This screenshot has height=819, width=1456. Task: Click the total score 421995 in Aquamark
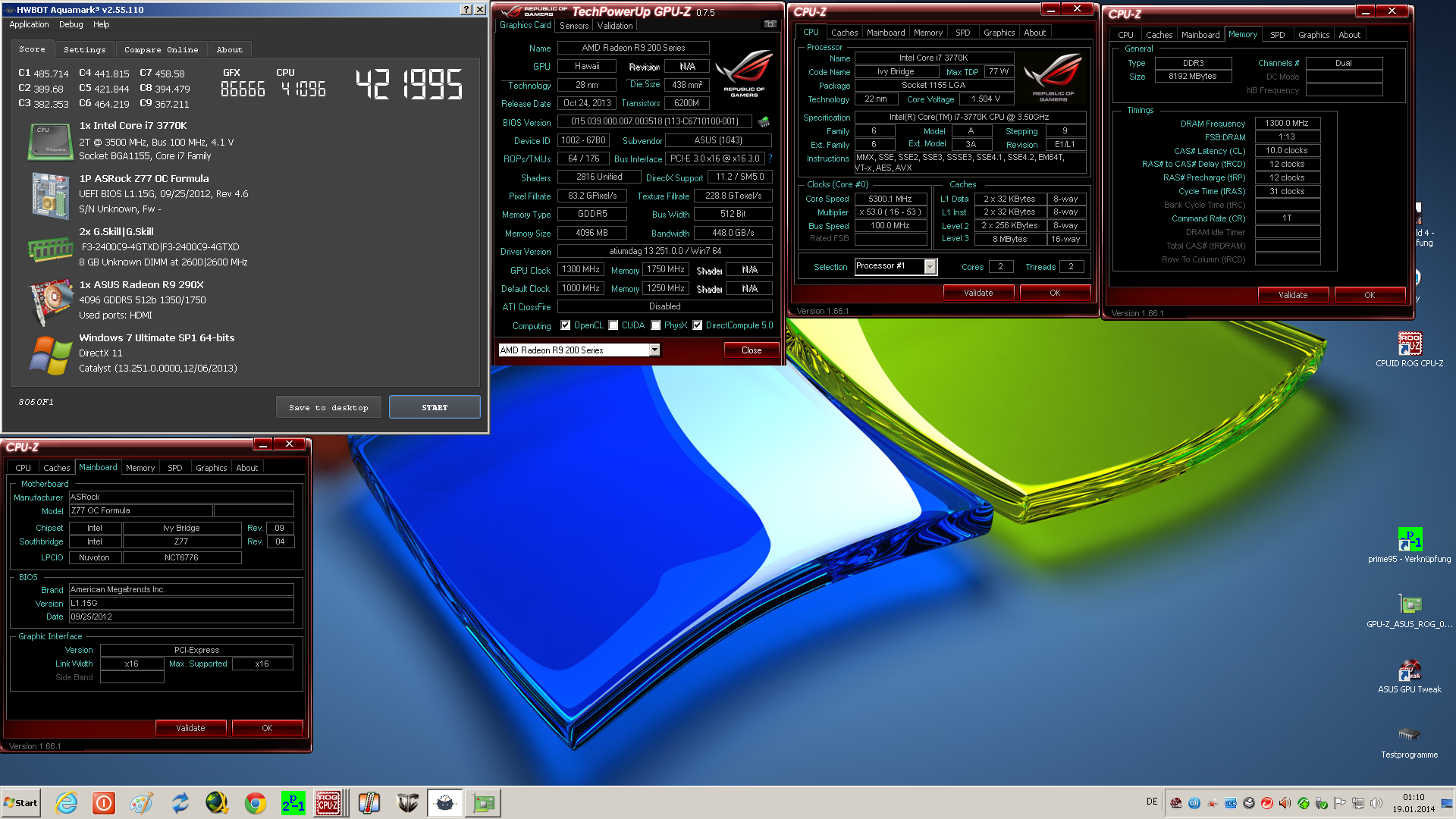pos(409,84)
